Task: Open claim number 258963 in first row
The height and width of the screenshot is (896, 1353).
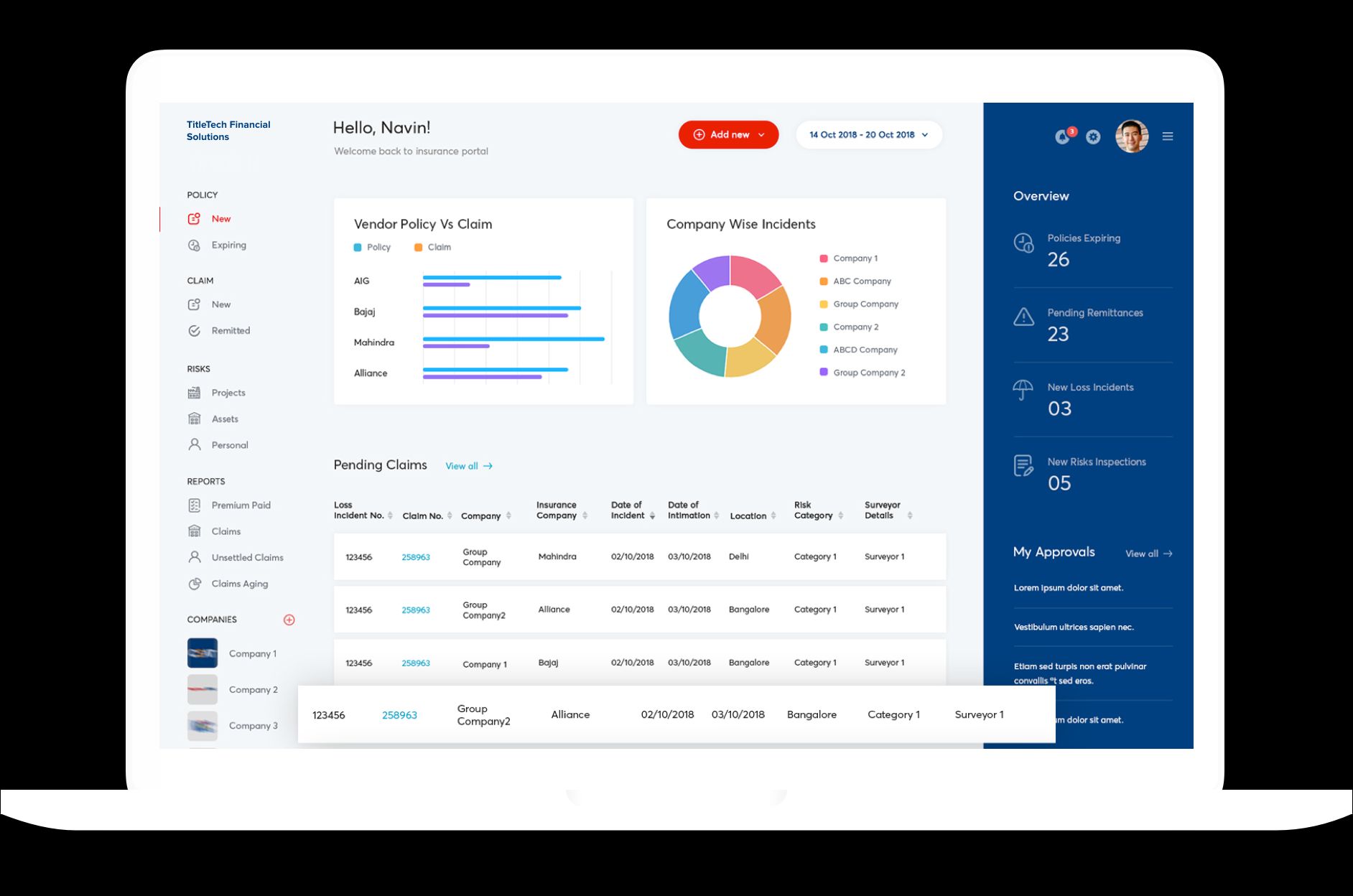Action: (x=415, y=557)
